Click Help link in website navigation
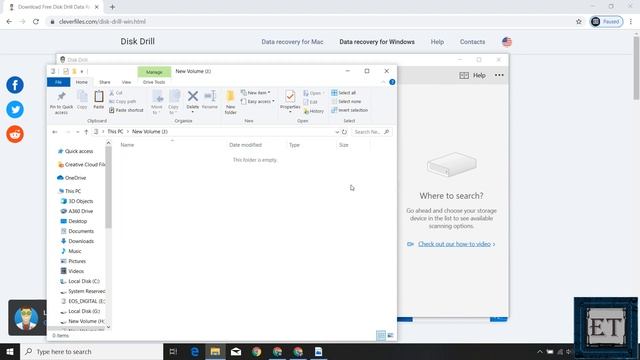The height and width of the screenshot is (360, 640). pos(437,42)
